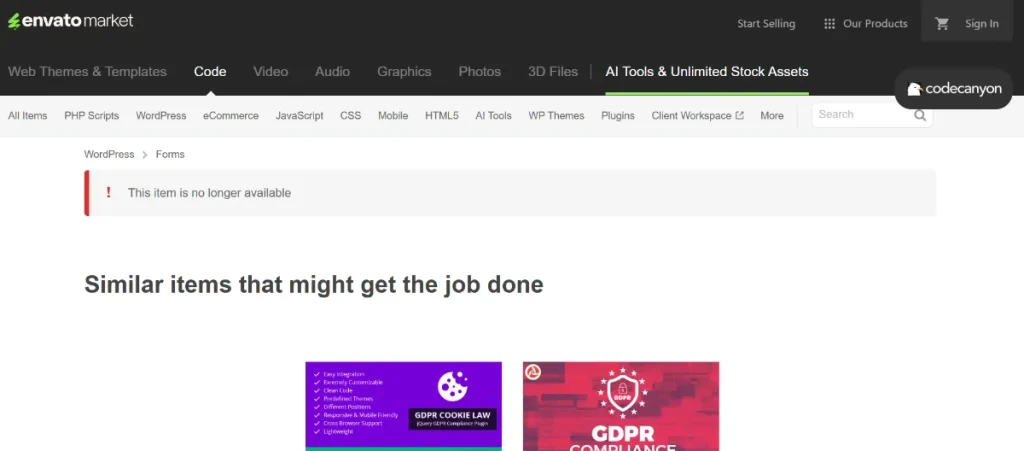
Task: Open Plugins category
Action: point(618,116)
